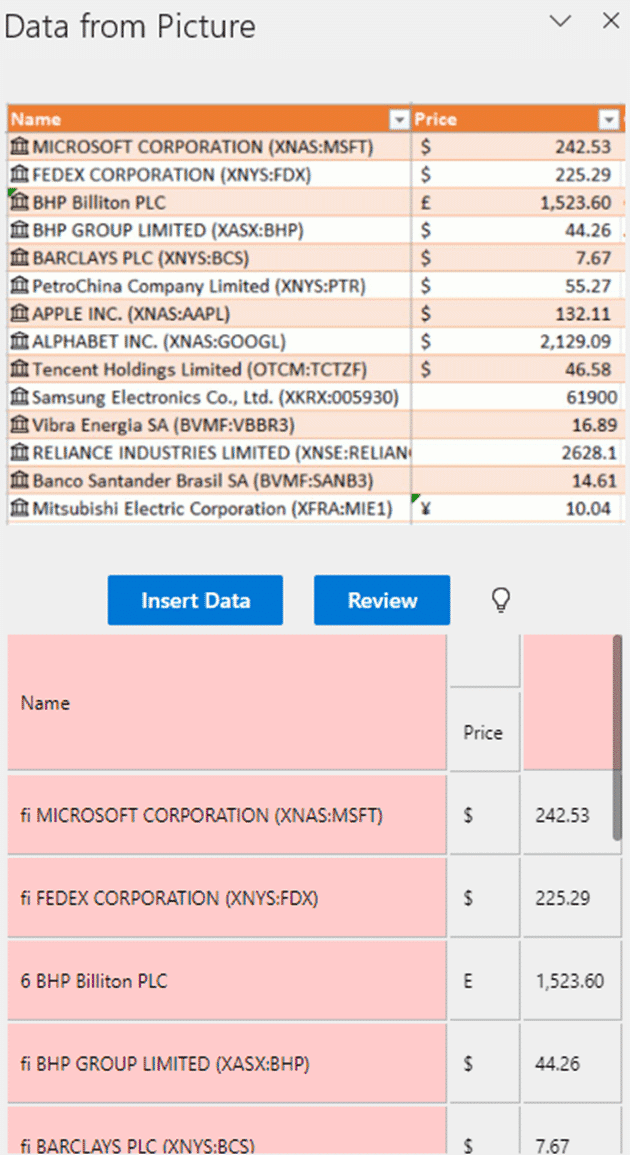Click the 'E' currency cell for BHP Billiton

[x=484, y=981]
